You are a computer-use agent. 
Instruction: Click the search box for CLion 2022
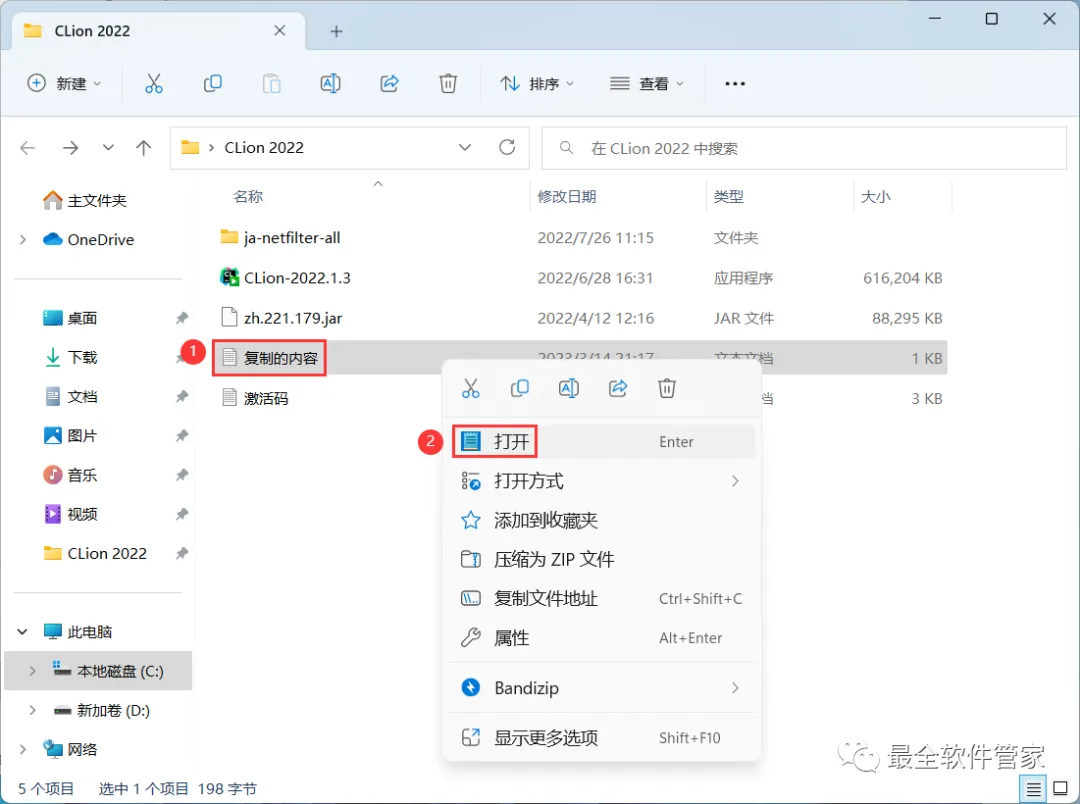[x=804, y=148]
